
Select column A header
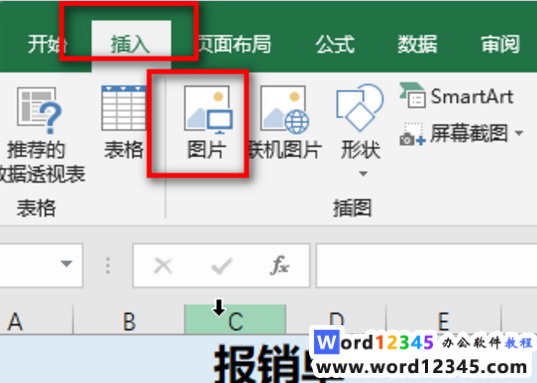[36, 320]
